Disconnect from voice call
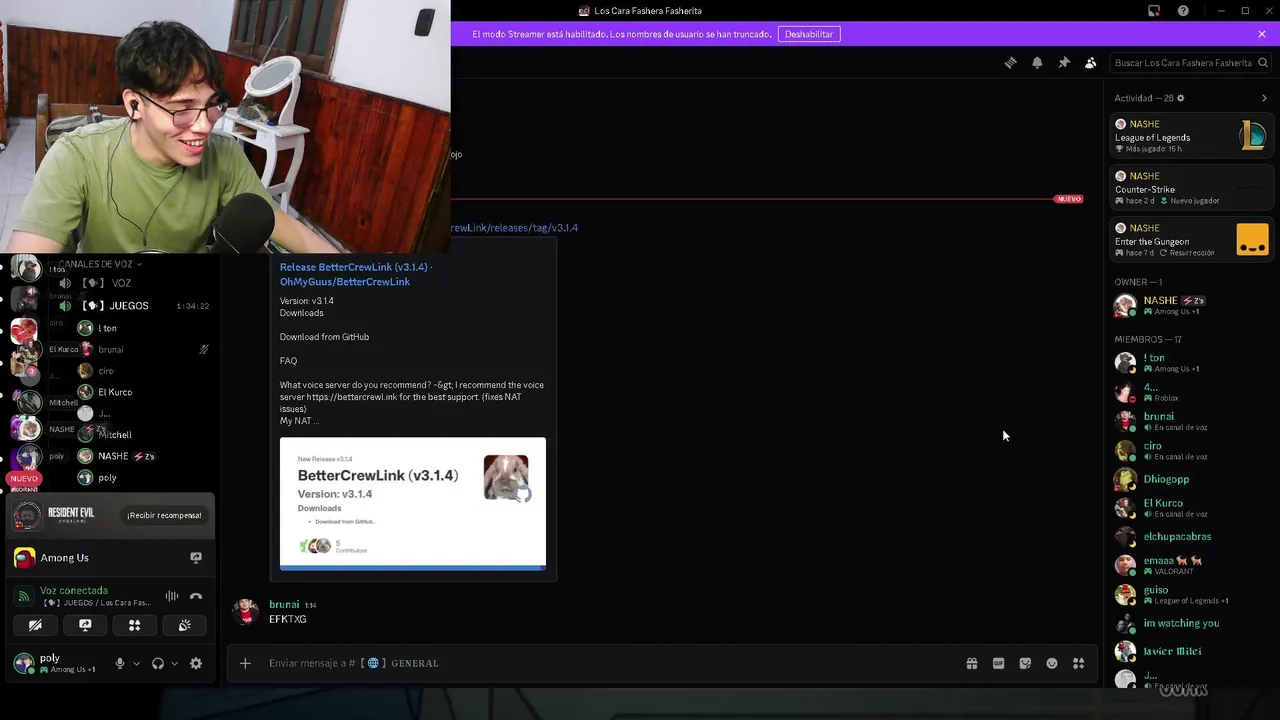The height and width of the screenshot is (720, 1280). pyautogui.click(x=196, y=596)
